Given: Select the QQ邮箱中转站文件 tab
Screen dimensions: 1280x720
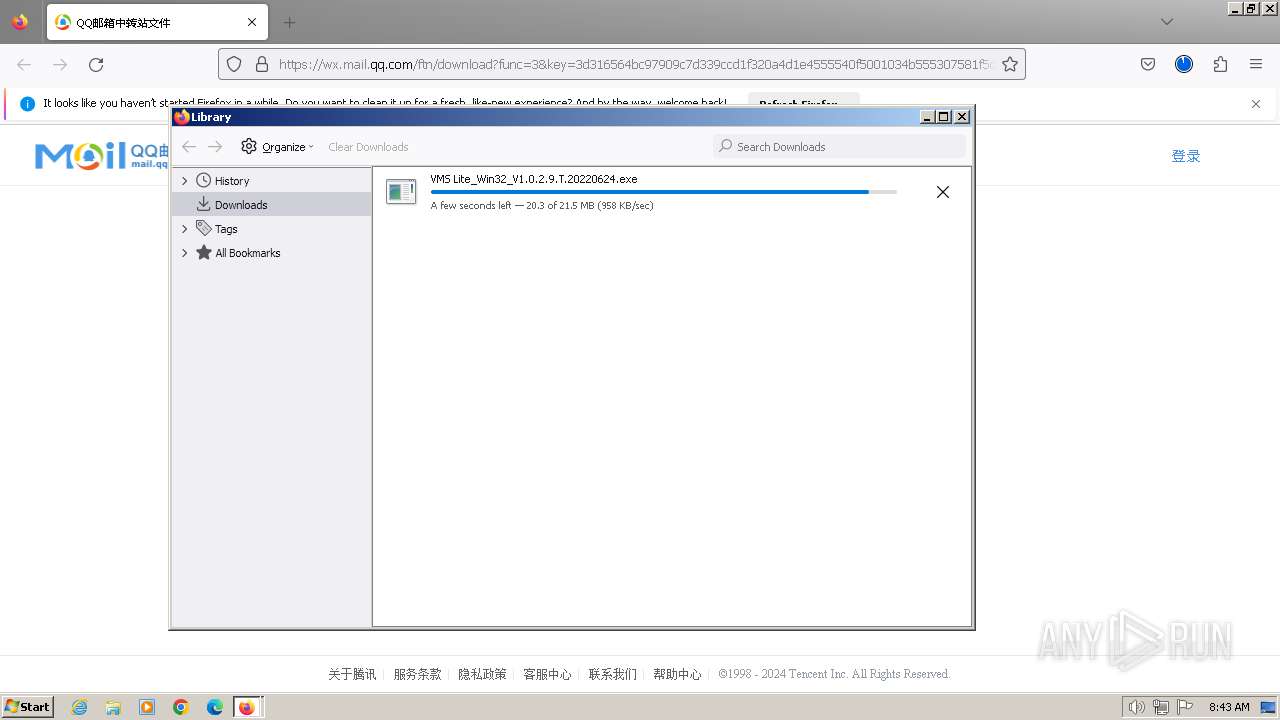Looking at the screenshot, I should tap(157, 22).
